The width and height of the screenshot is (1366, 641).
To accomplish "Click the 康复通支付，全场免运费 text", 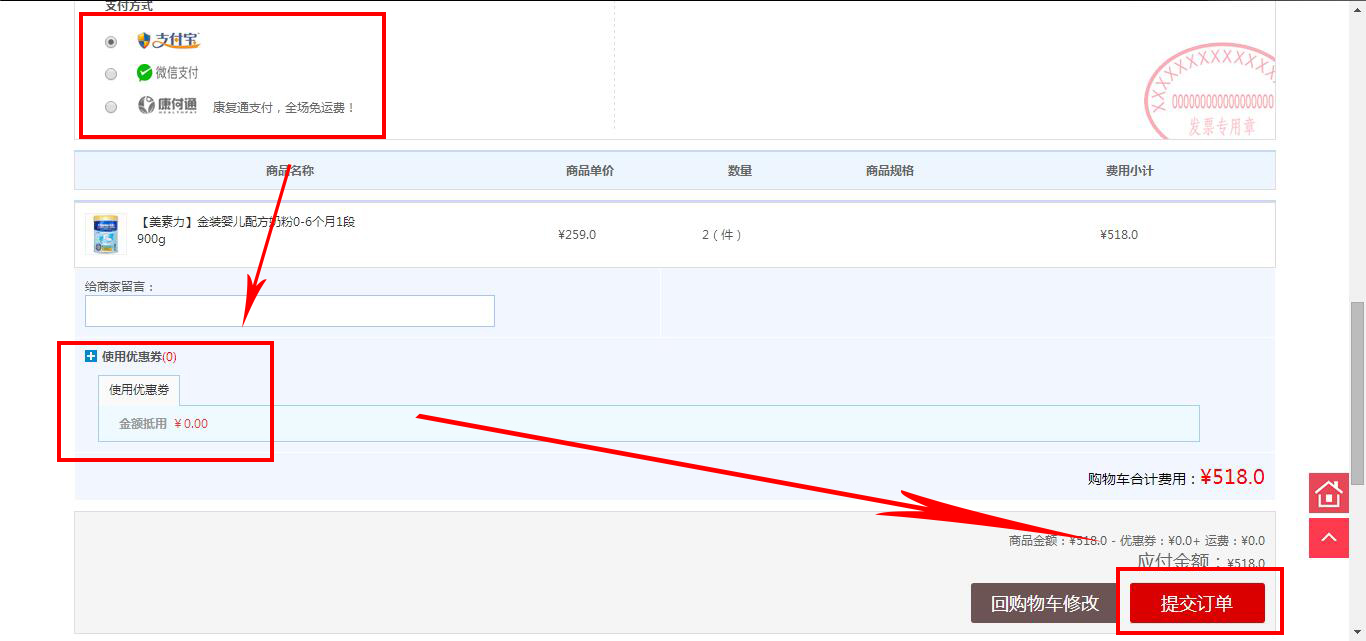I will point(284,107).
